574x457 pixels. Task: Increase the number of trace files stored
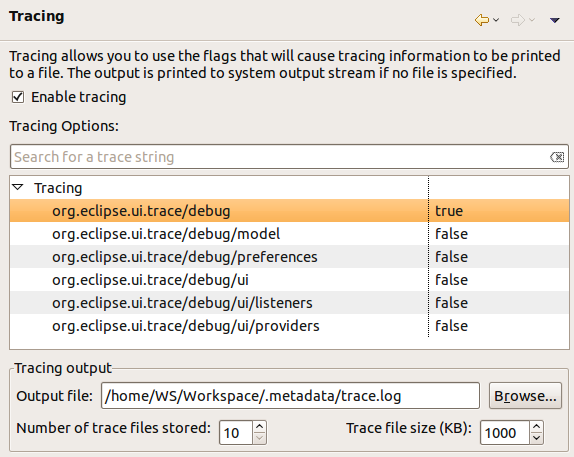coord(260,427)
